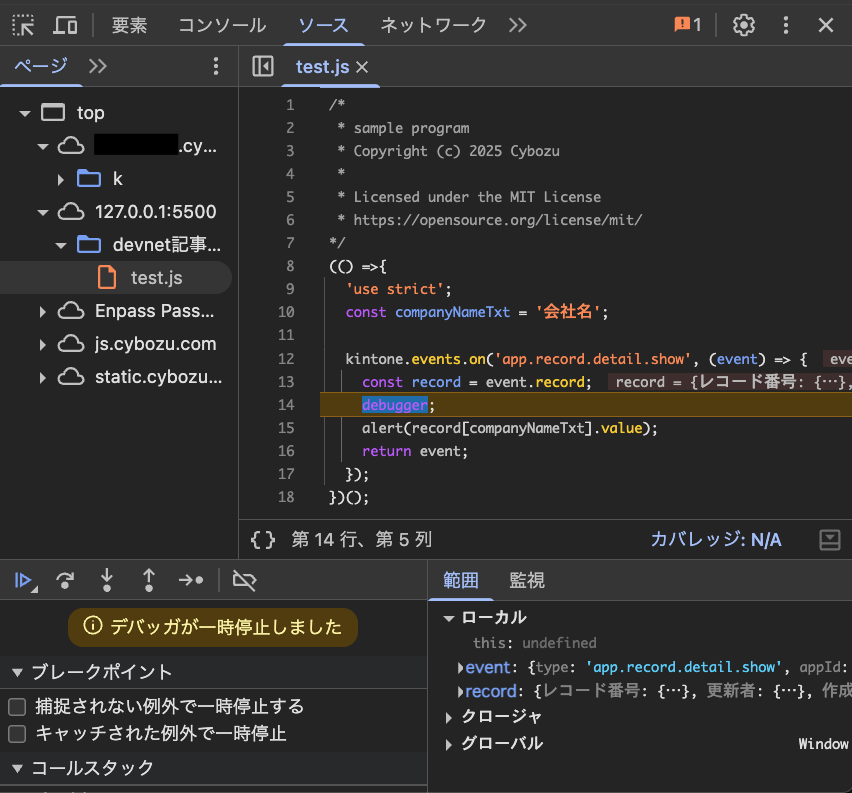852x793 pixels.
Task: Expand the Enpass Pass... node
Action: point(42,311)
